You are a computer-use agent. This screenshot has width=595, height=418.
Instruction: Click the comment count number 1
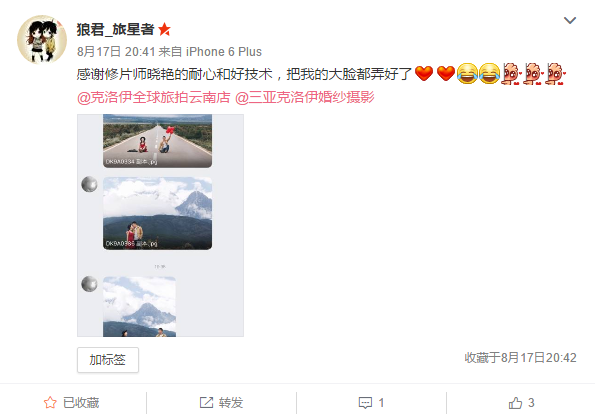tap(381, 403)
